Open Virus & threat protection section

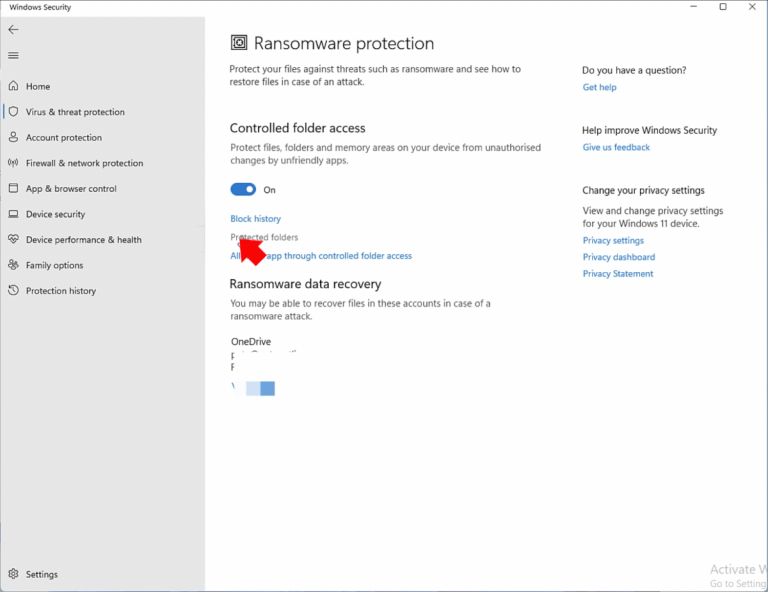[75, 112]
